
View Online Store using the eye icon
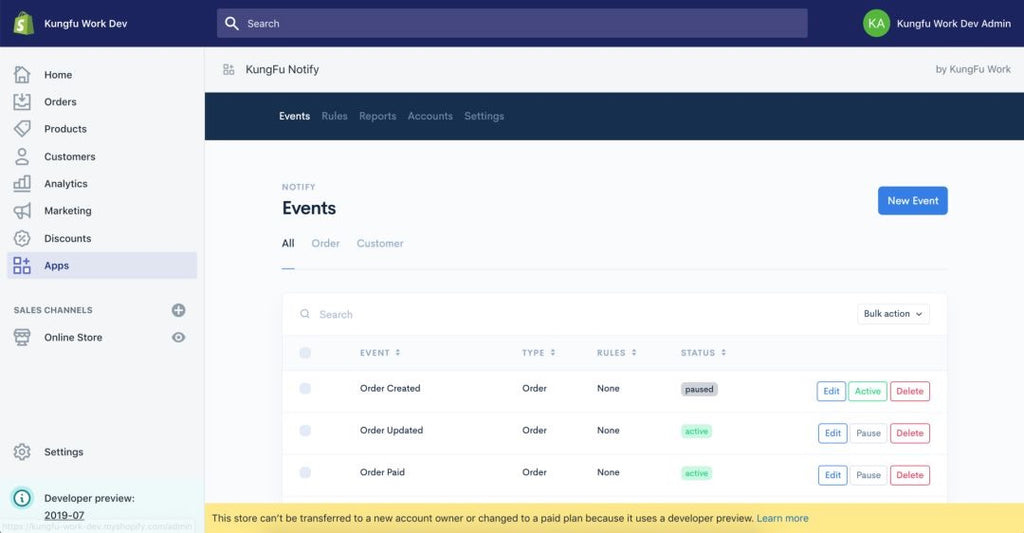178,338
